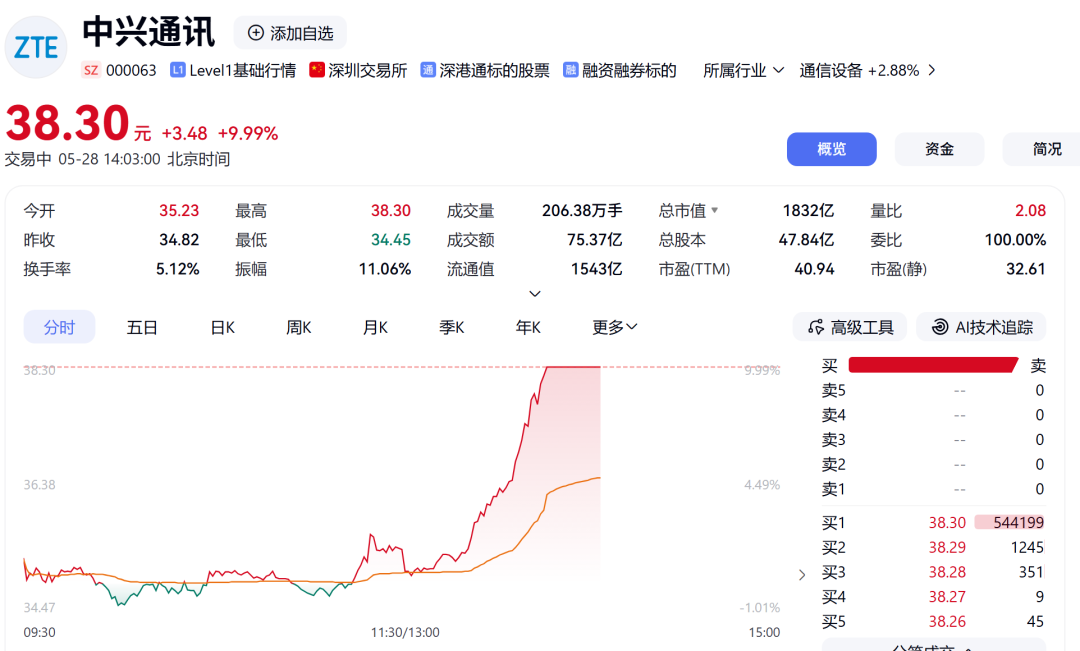
Task: Select the 五日 chart tab
Action: (142, 327)
